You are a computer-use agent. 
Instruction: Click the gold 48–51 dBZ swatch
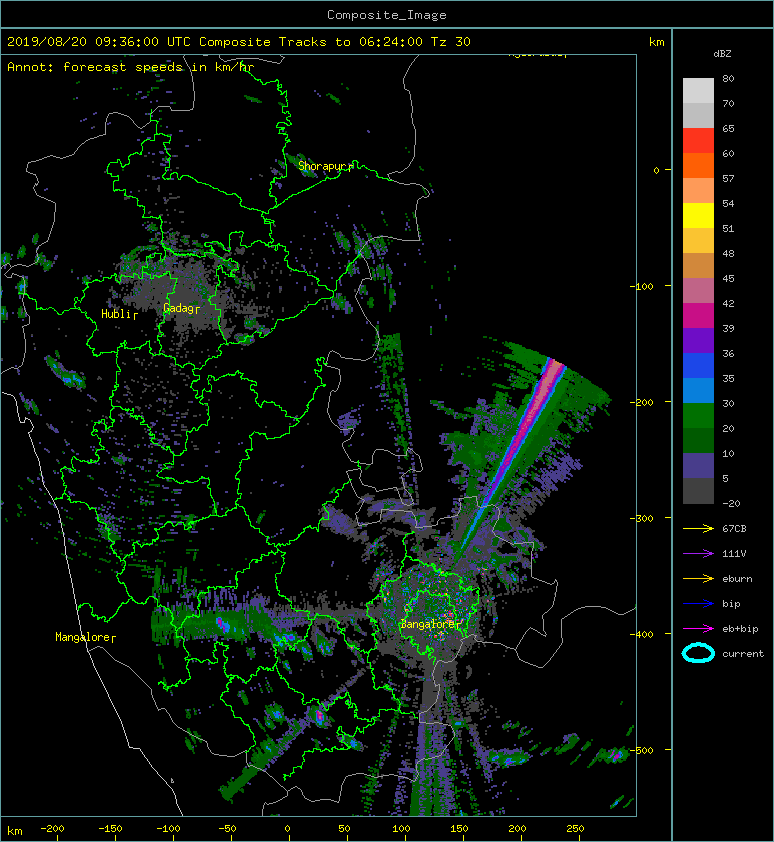(698, 241)
